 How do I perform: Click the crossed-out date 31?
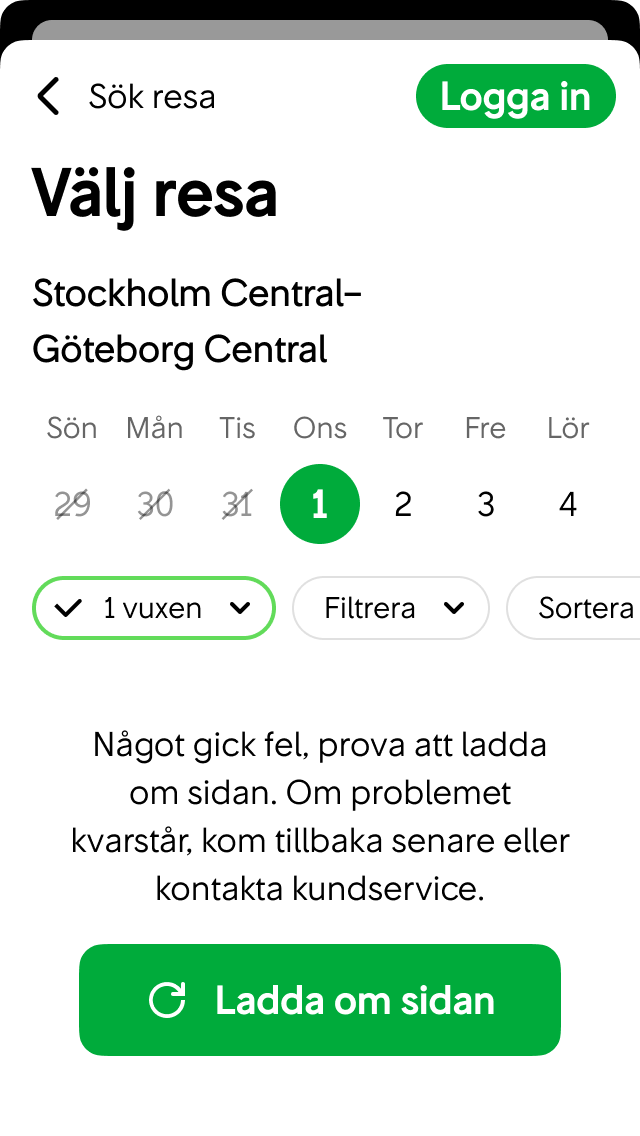point(237,504)
